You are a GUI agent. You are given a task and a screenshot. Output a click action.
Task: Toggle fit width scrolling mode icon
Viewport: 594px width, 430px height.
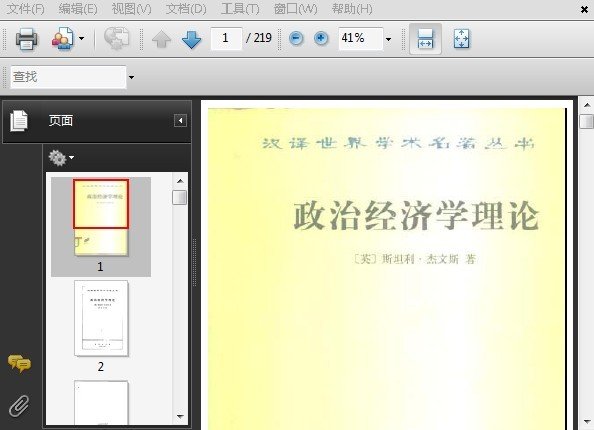coord(425,39)
